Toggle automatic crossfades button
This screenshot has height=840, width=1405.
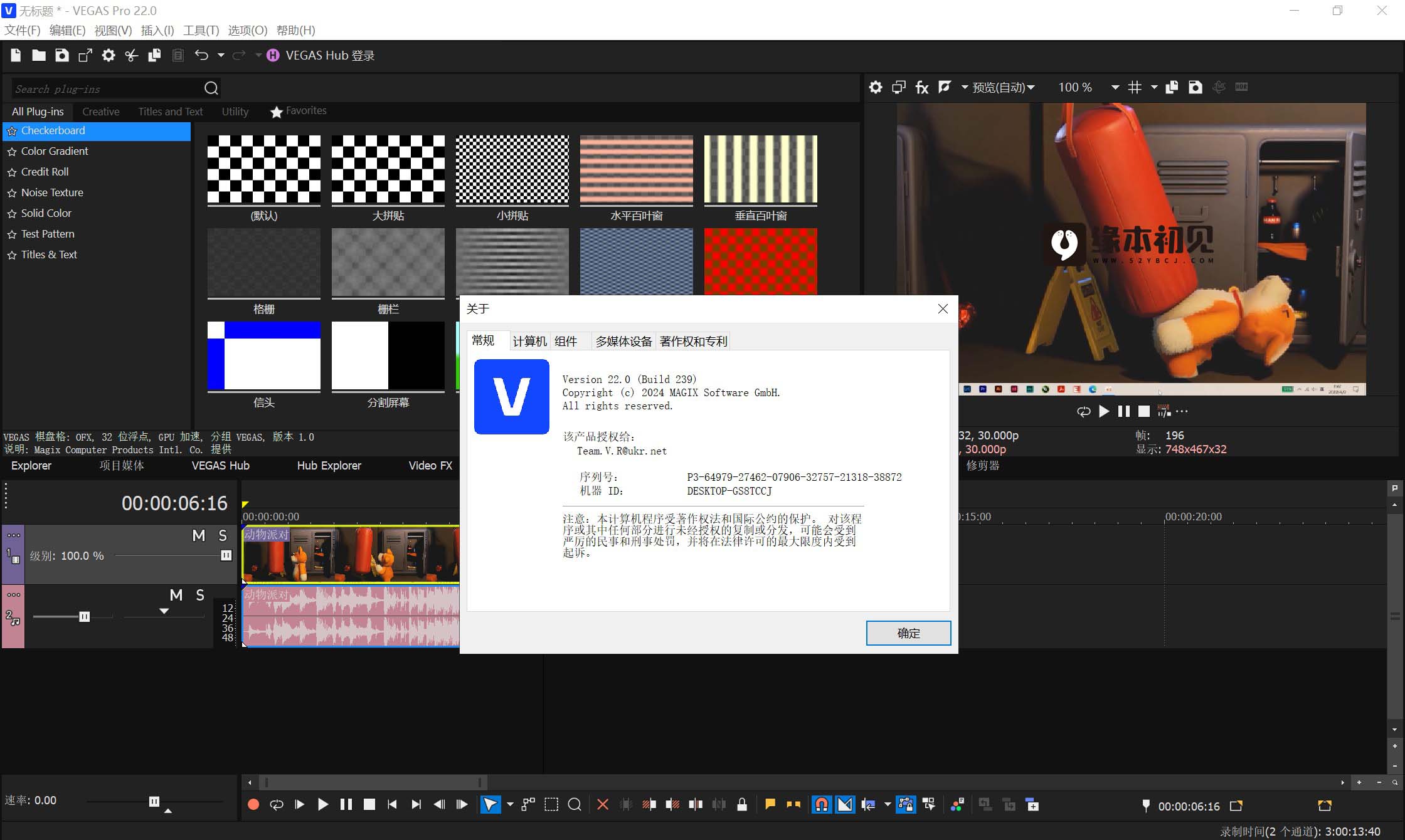point(846,804)
